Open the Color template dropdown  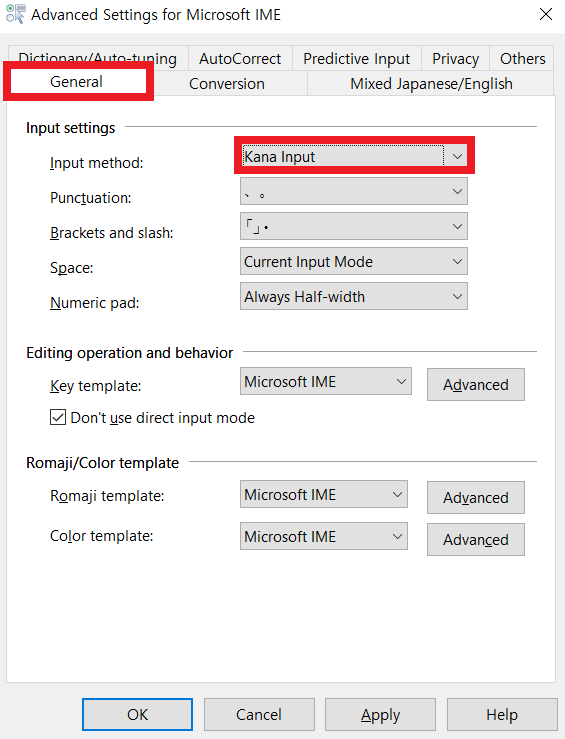[x=324, y=536]
